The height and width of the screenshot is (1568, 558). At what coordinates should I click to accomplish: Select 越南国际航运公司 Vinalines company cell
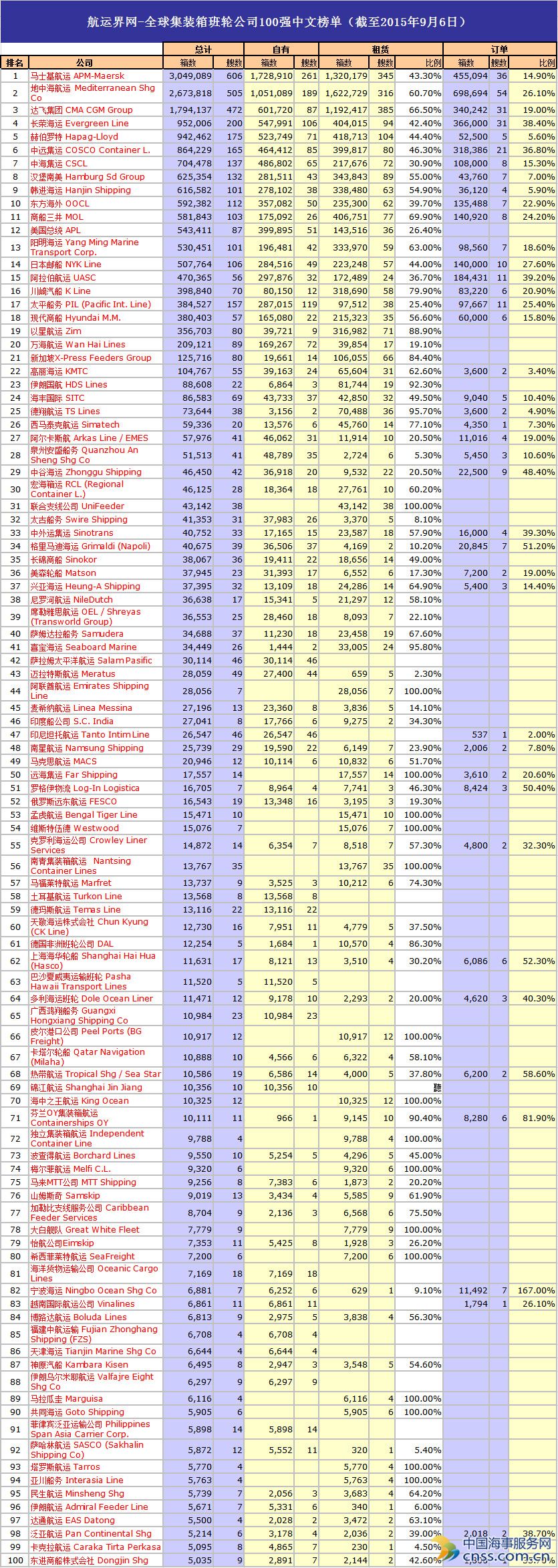point(83,1304)
